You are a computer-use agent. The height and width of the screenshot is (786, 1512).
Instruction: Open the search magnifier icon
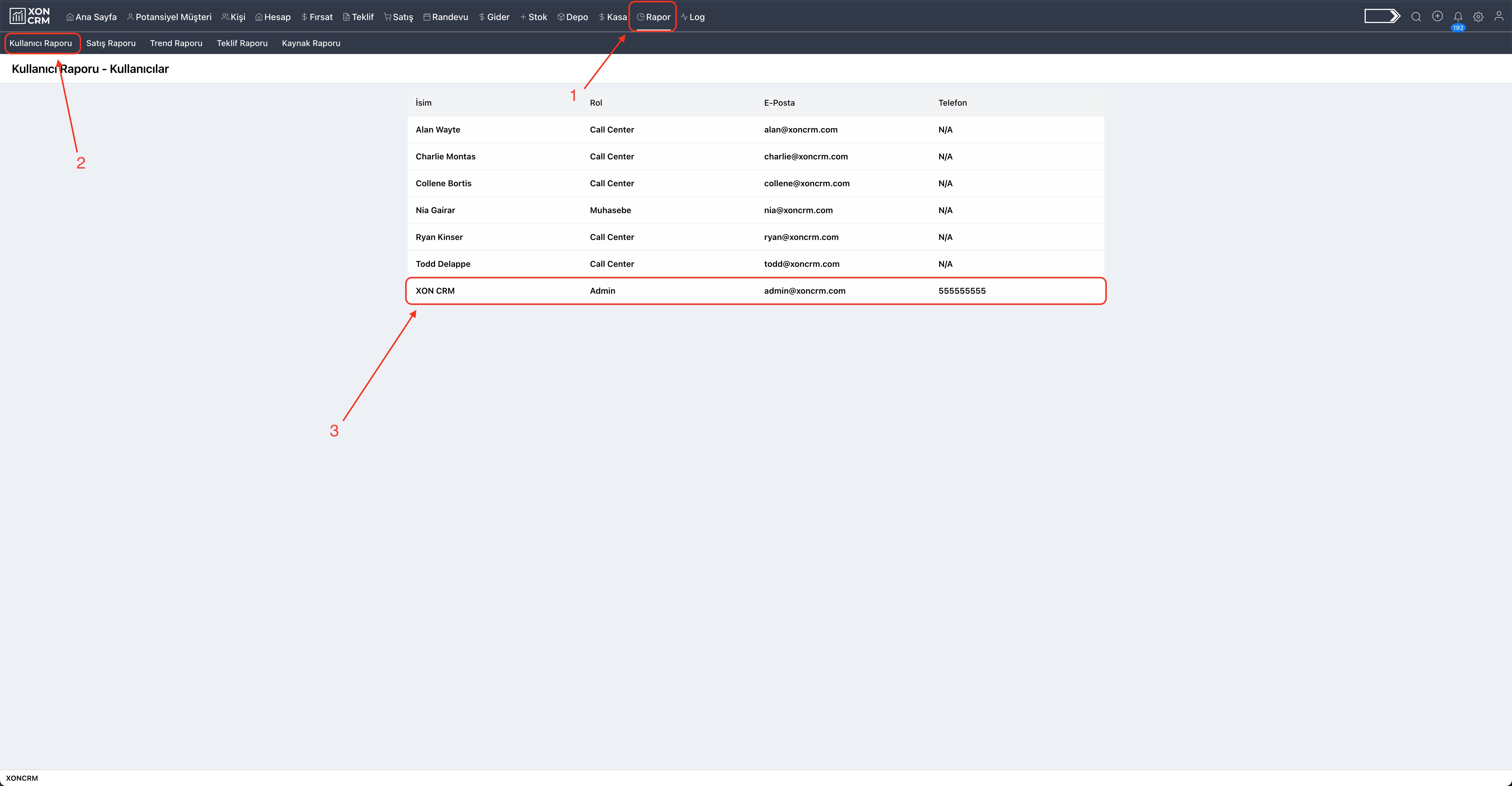pos(1416,17)
